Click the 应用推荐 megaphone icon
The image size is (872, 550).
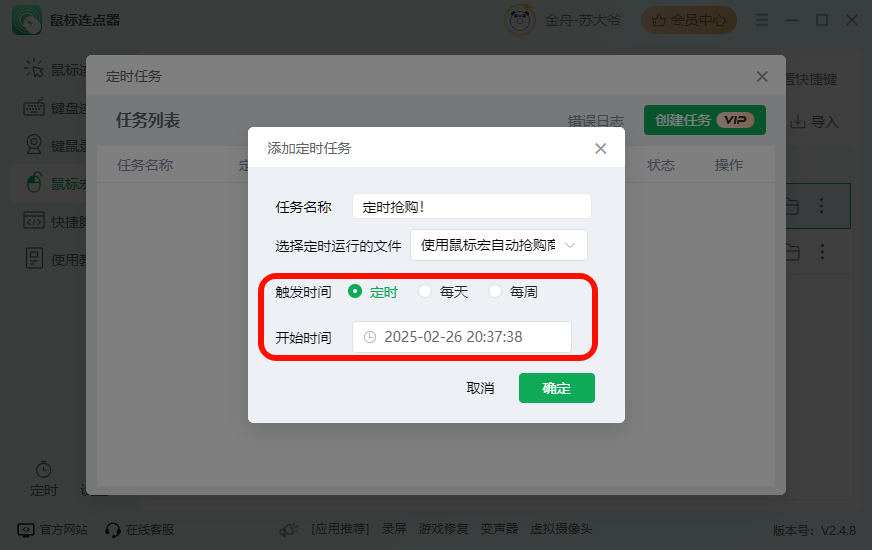(289, 529)
